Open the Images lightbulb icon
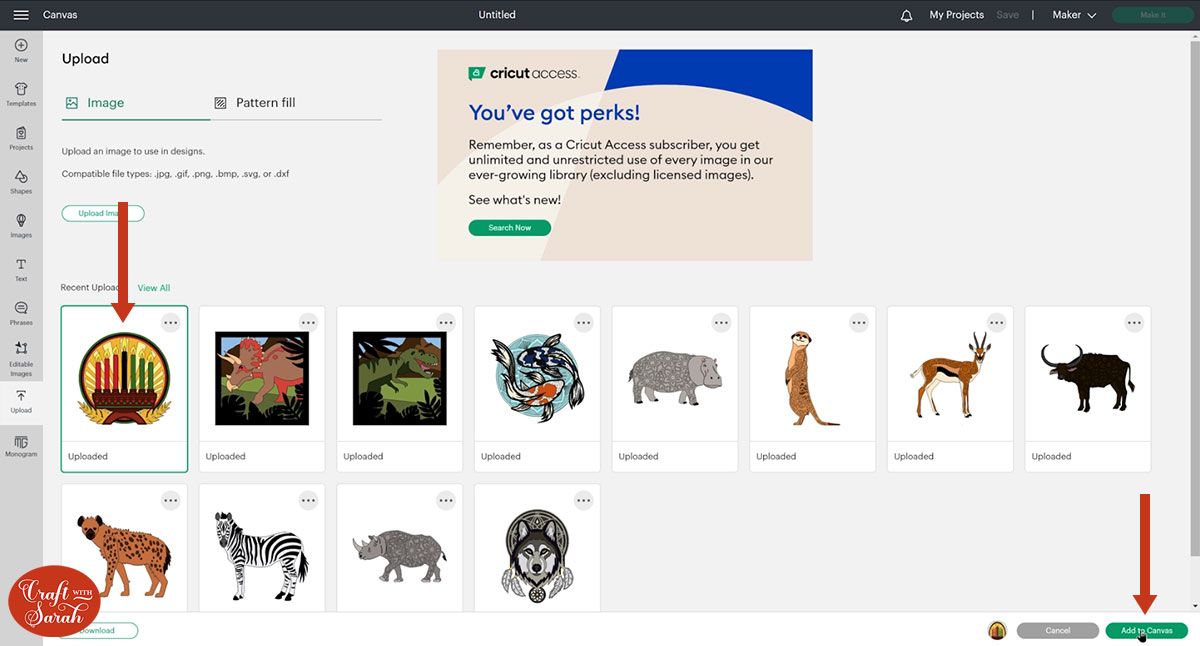This screenshot has height=646, width=1200. click(21, 226)
